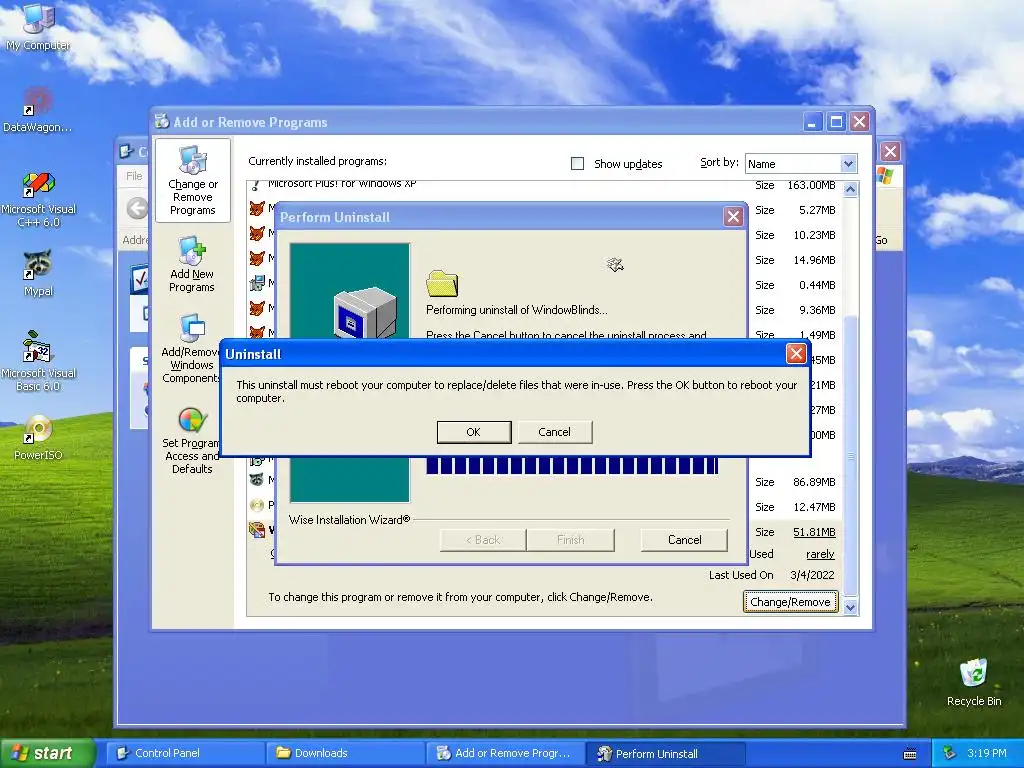Open Microsoft Visual Basic 6.0 desktop icon
The height and width of the screenshot is (768, 1024).
click(38, 360)
